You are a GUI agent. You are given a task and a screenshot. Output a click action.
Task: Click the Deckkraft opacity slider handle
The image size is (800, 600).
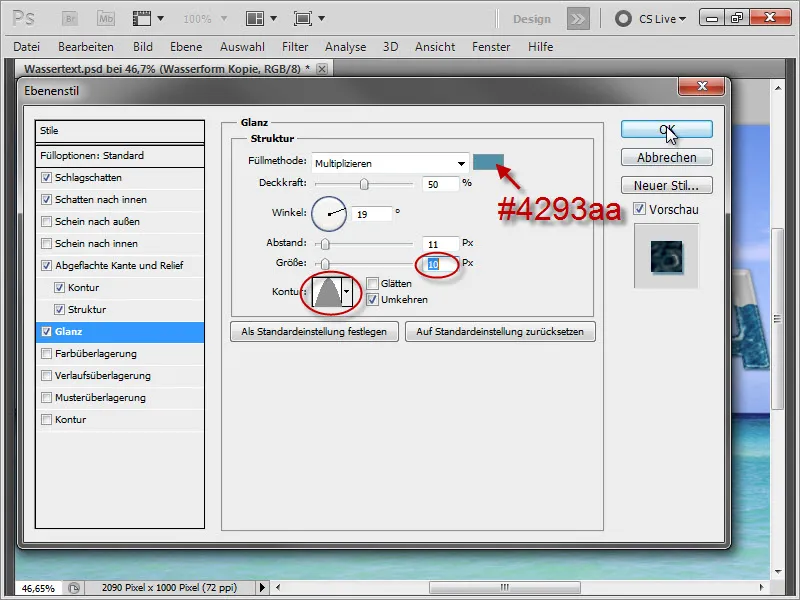(x=364, y=184)
